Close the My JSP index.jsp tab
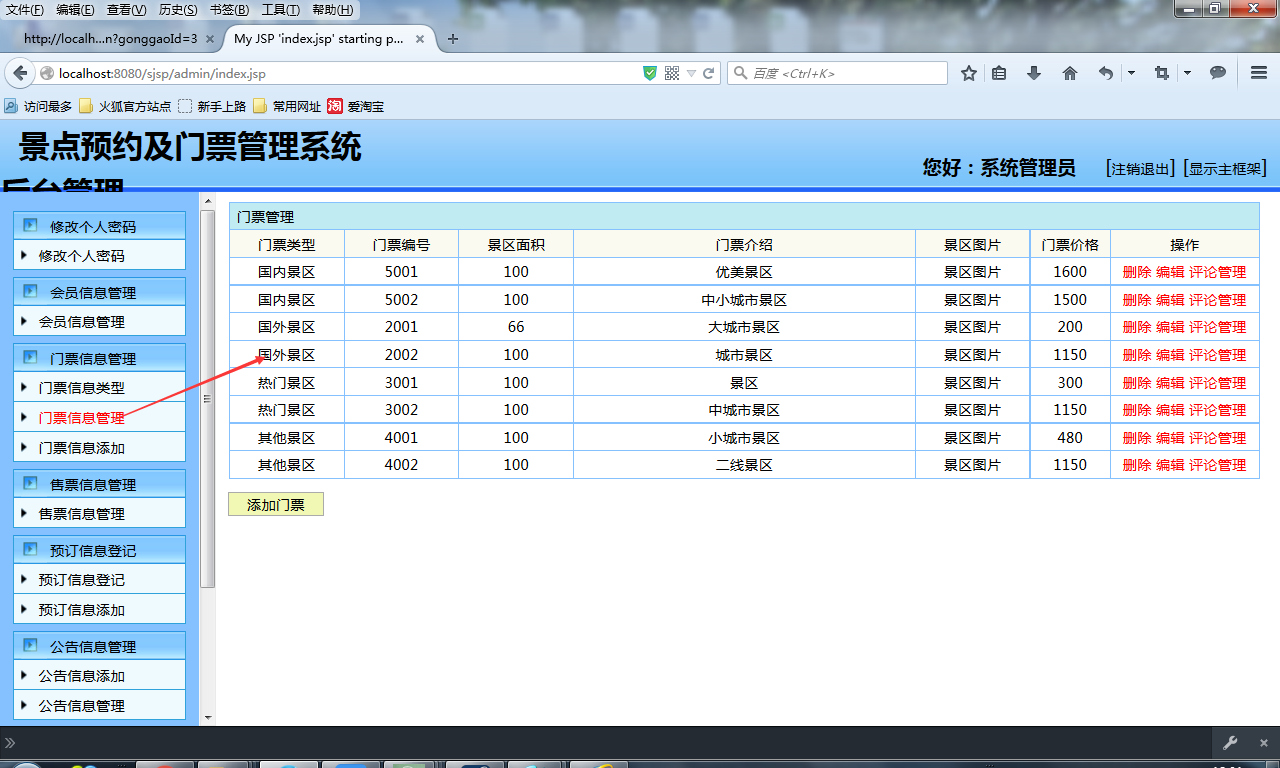1280x768 pixels. [x=420, y=39]
